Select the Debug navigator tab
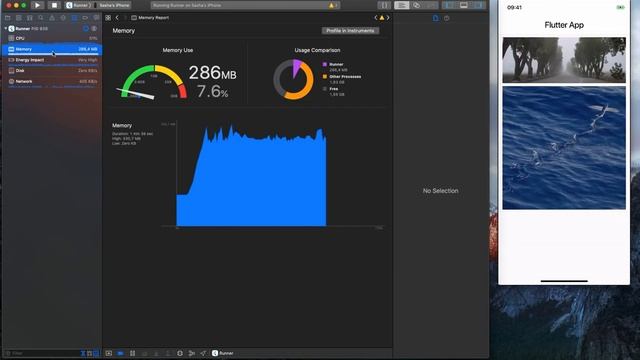640x360 pixels. click(74, 18)
